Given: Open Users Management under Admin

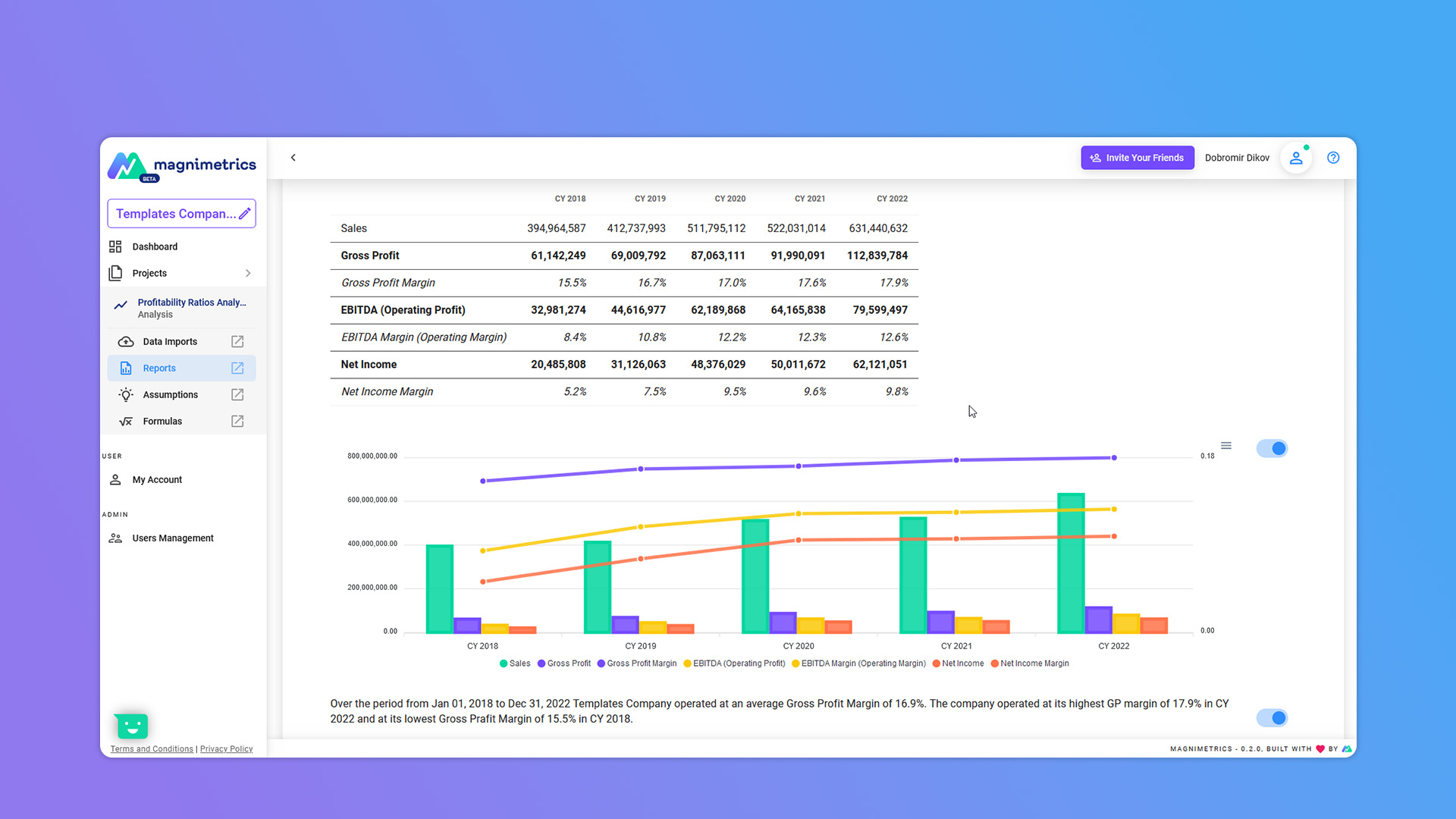Looking at the screenshot, I should [172, 538].
